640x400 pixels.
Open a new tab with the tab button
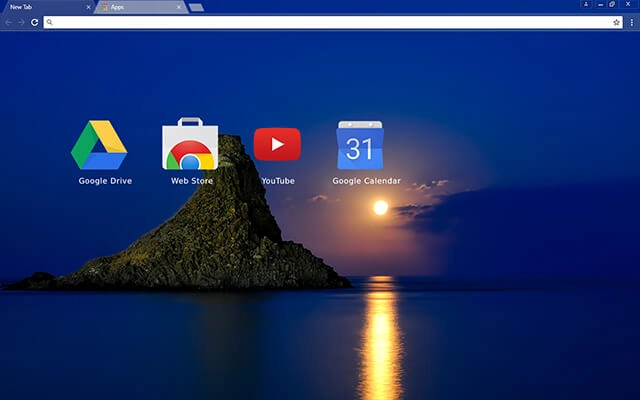196,7
